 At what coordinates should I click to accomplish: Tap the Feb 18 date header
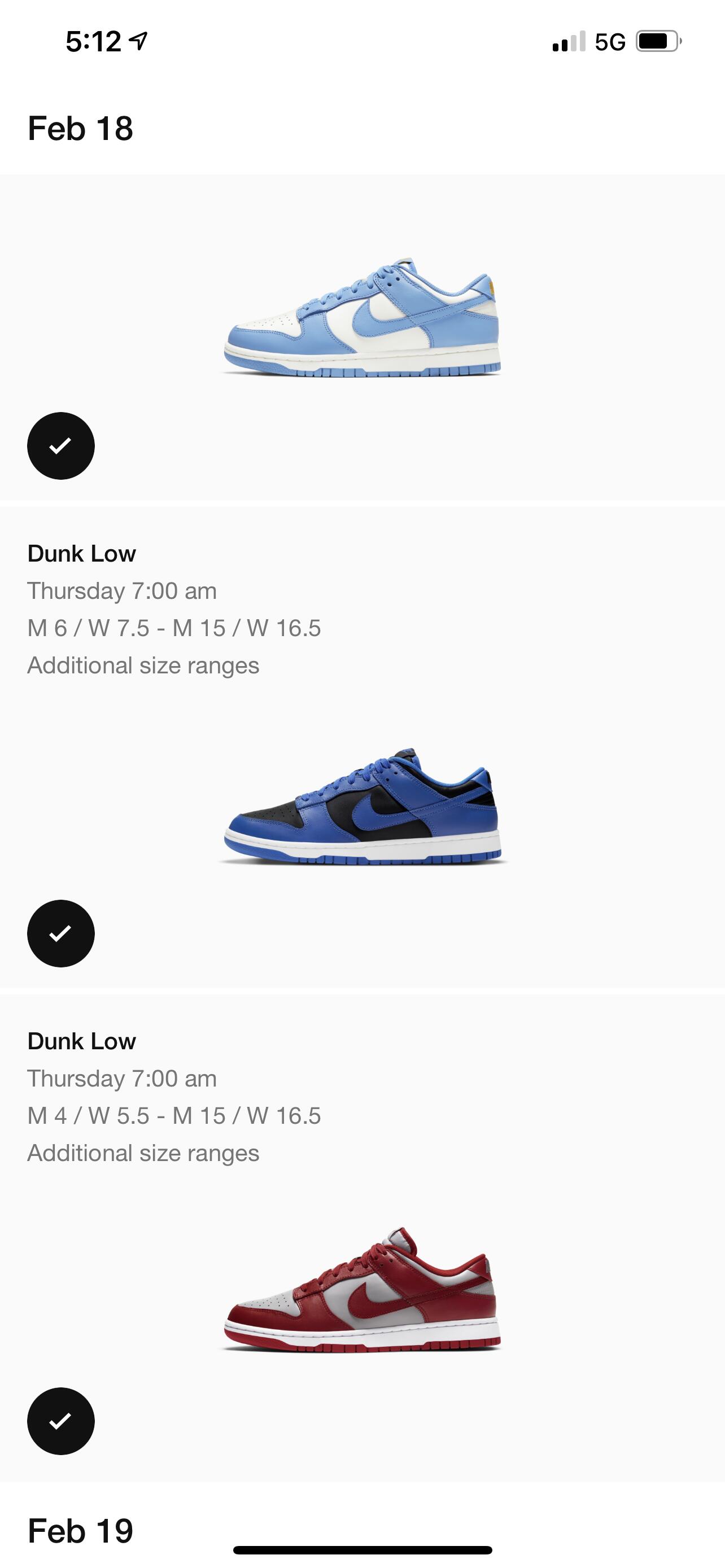[80, 129]
